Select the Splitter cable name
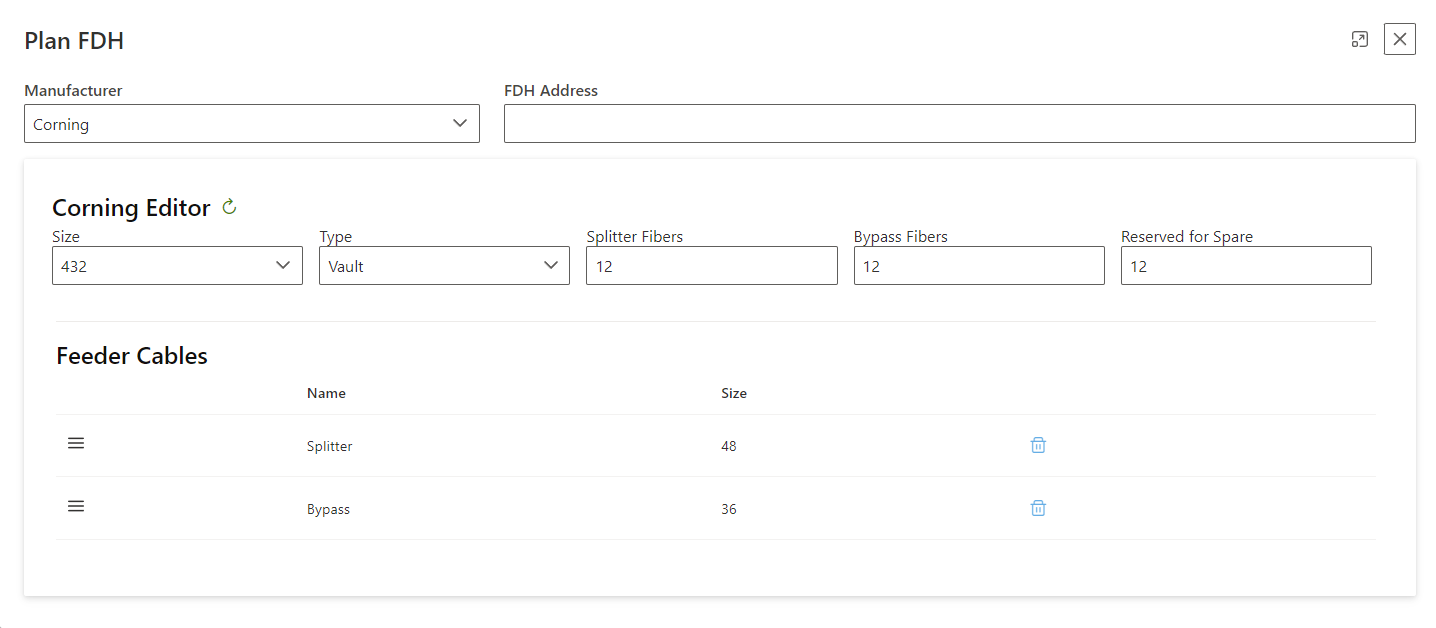 [x=330, y=446]
